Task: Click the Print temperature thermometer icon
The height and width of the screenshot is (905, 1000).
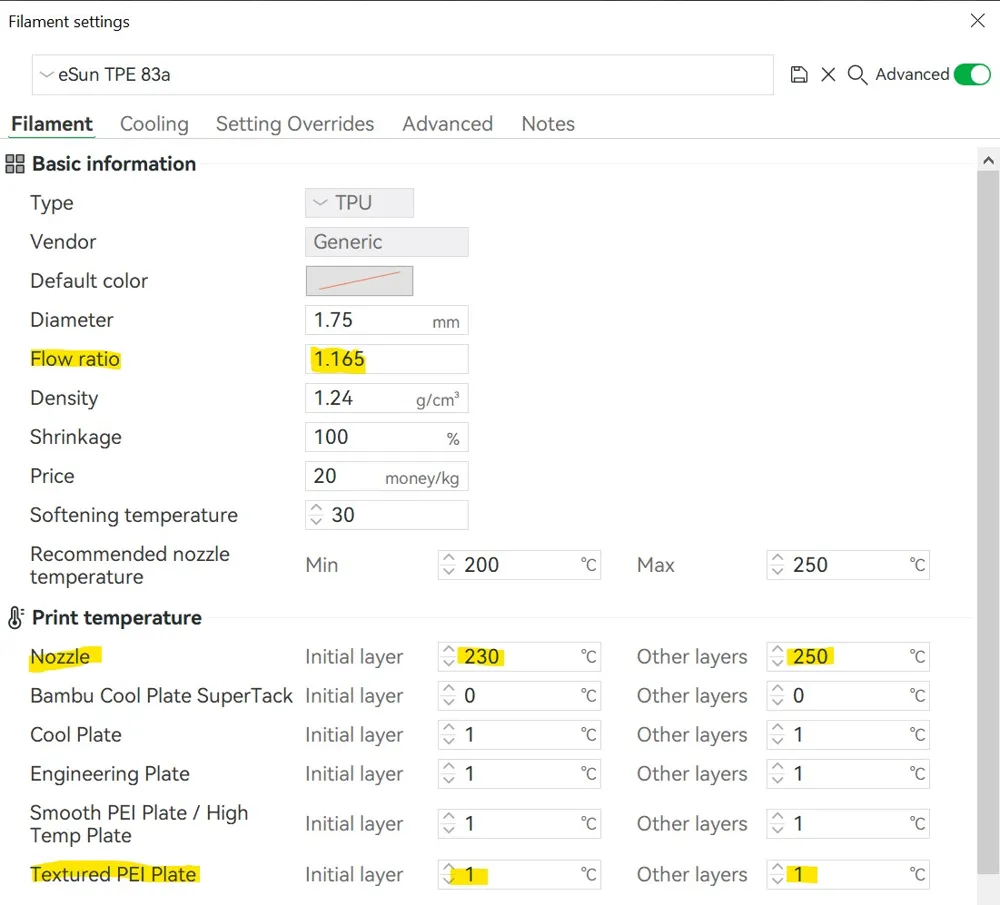Action: 15,617
